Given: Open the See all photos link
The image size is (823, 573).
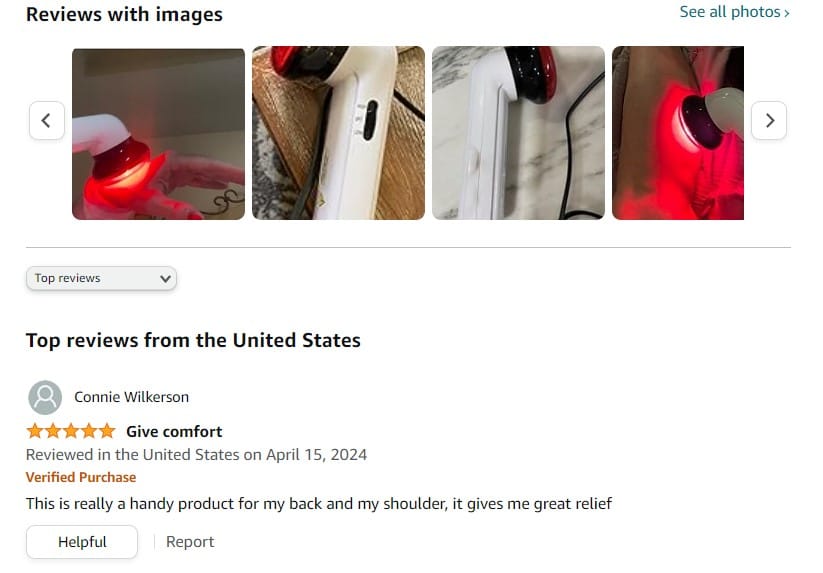Looking at the screenshot, I should [734, 12].
